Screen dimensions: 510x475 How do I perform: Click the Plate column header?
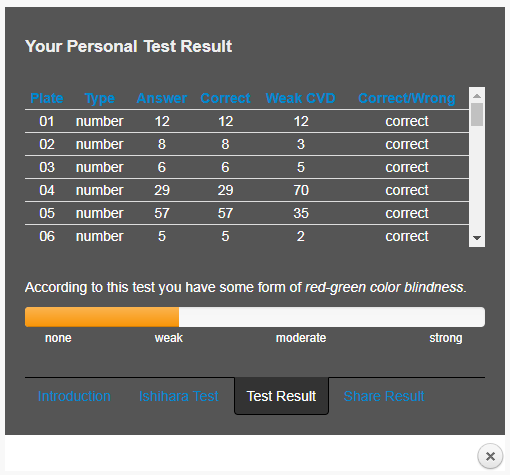47,98
